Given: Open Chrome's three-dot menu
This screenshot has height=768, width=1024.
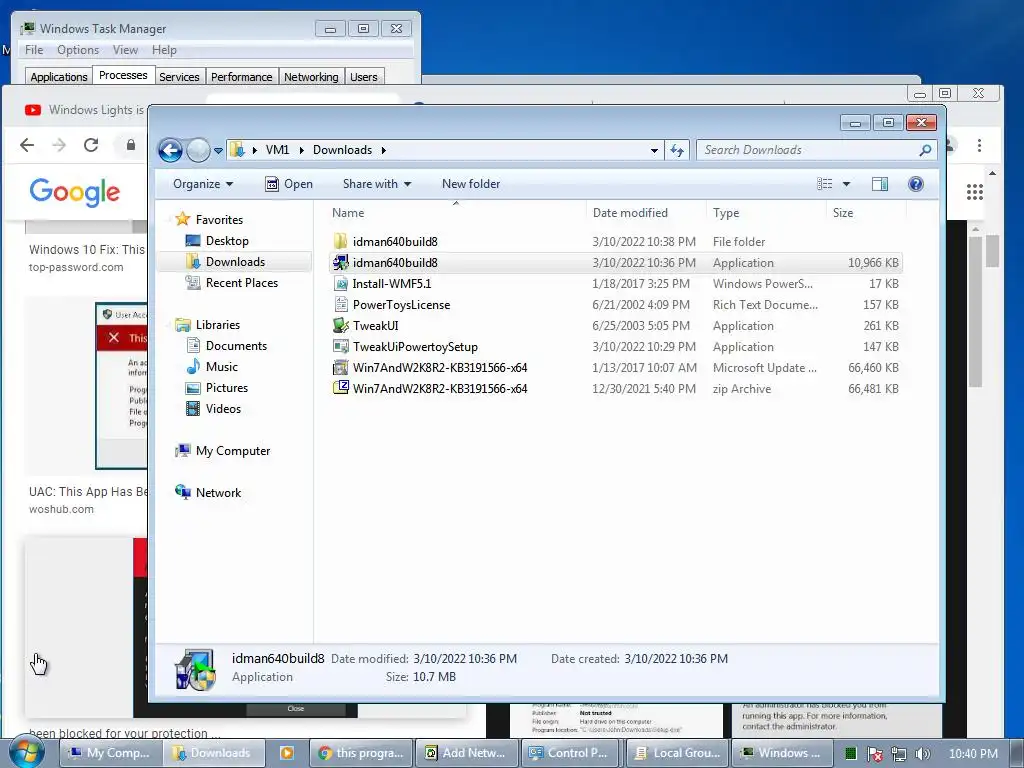Looking at the screenshot, I should [979, 145].
